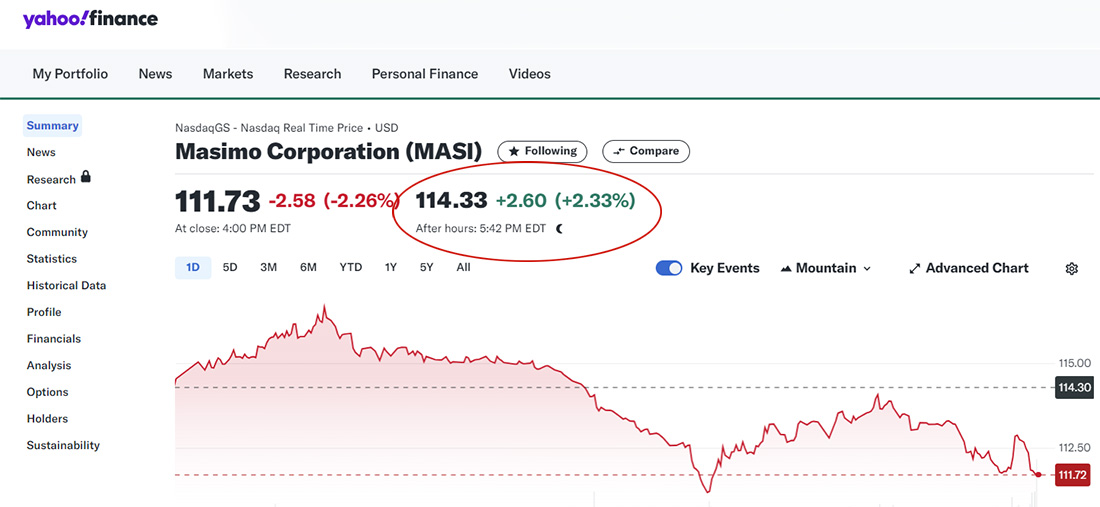Open the Holders sidebar link
The image size is (1100, 507).
click(47, 419)
